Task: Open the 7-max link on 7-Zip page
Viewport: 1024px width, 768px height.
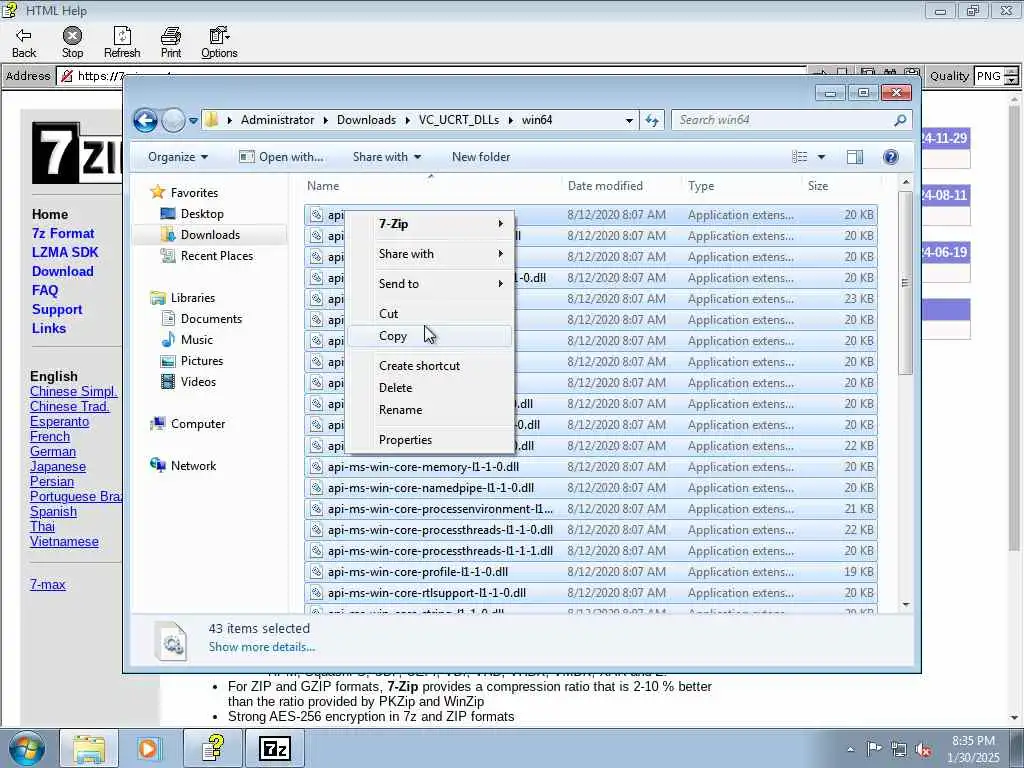Action: pos(48,585)
